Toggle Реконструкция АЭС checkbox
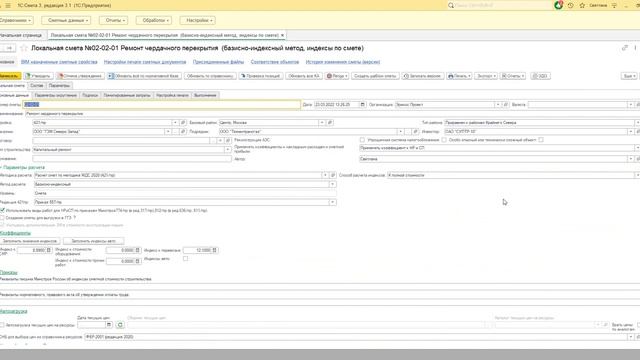The width and height of the screenshot is (640, 360). coord(362,140)
